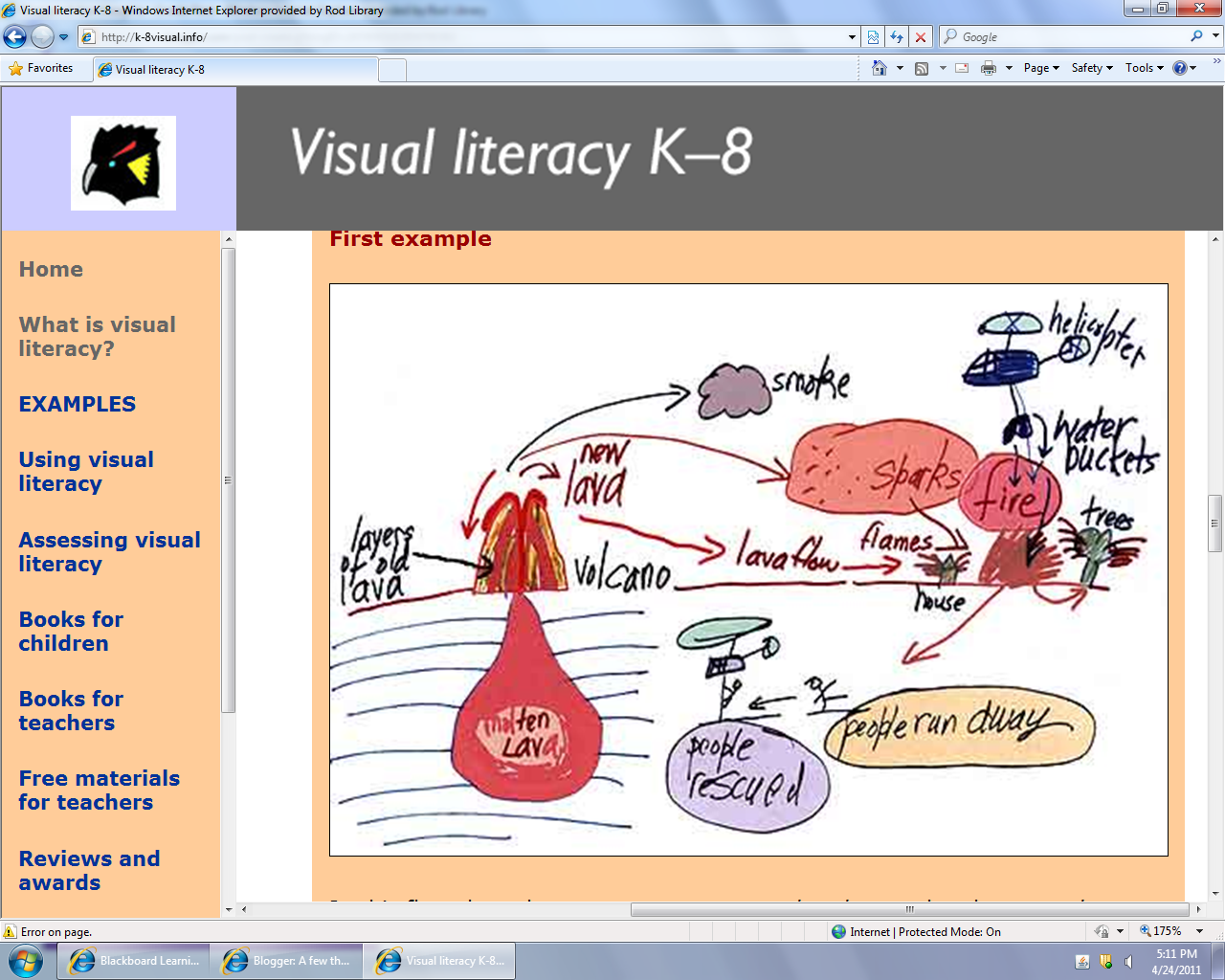Viewport: 1225px width, 980px height.
Task: Click the volcano diagram drawing image
Action: (x=748, y=569)
